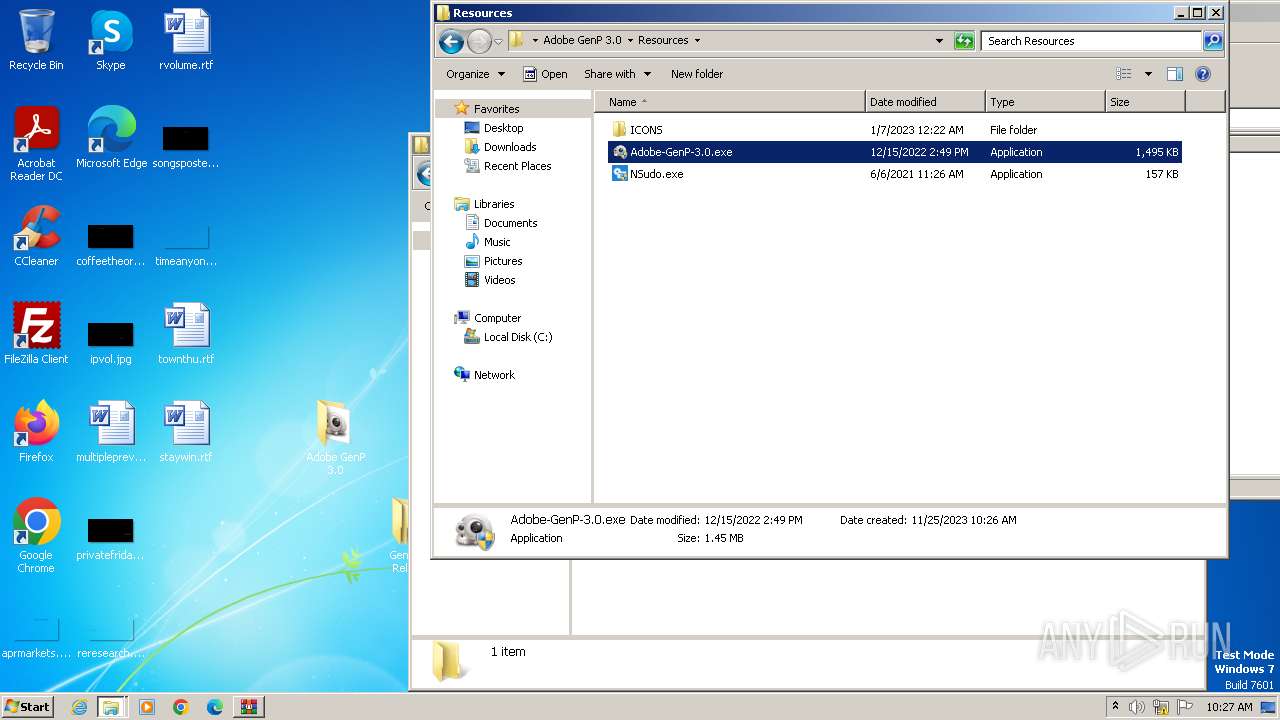
Task: Select multipleprev document on desktop
Action: click(x=110, y=432)
